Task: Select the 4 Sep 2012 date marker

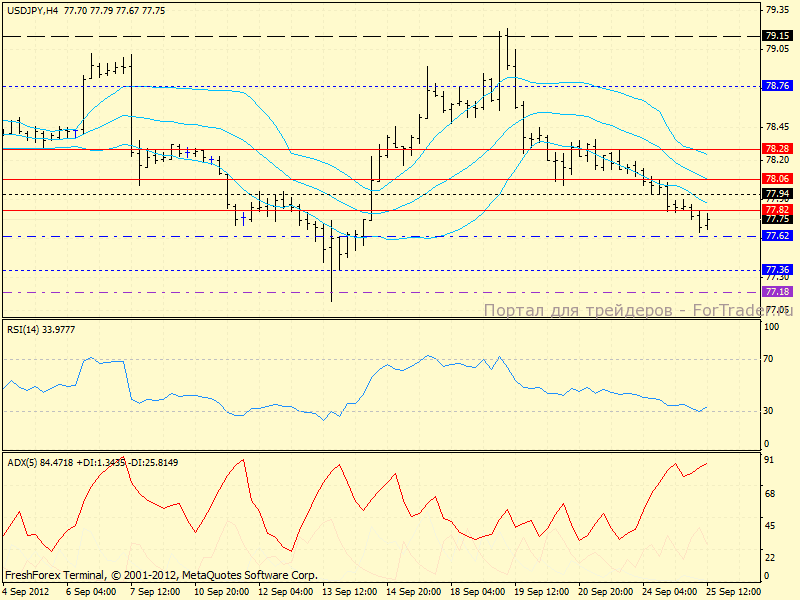Action: tap(26, 591)
